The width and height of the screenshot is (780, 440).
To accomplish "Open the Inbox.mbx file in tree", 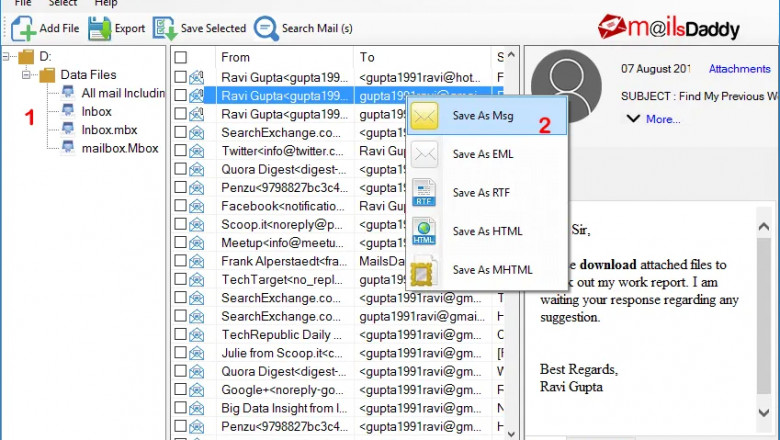I will click(109, 130).
